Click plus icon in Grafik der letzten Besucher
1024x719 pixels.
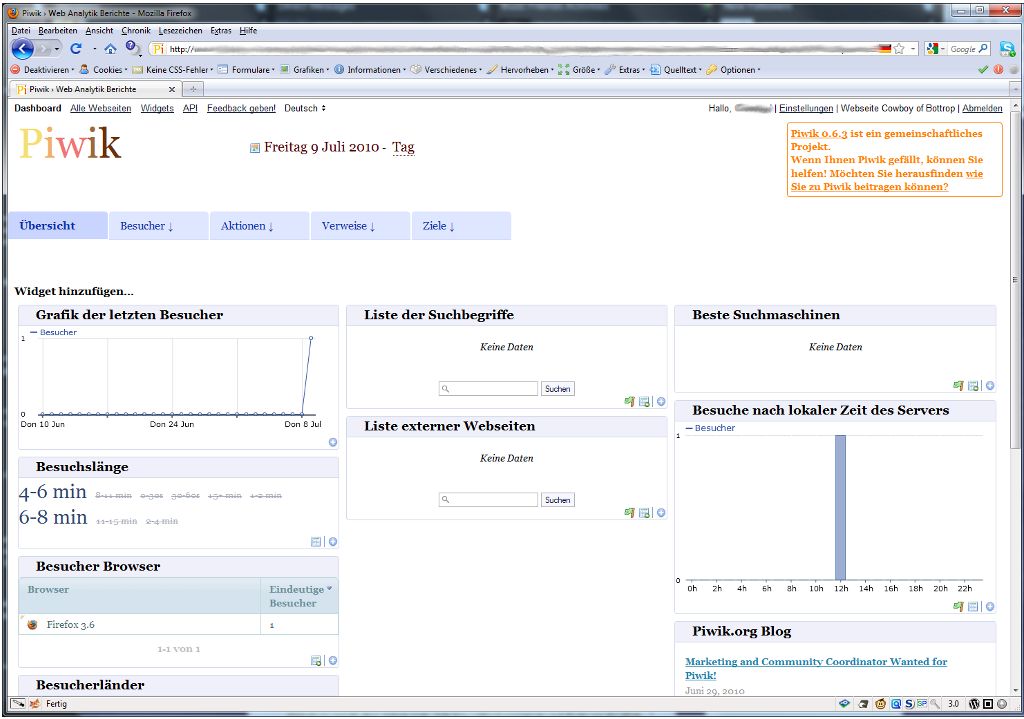[x=332, y=442]
